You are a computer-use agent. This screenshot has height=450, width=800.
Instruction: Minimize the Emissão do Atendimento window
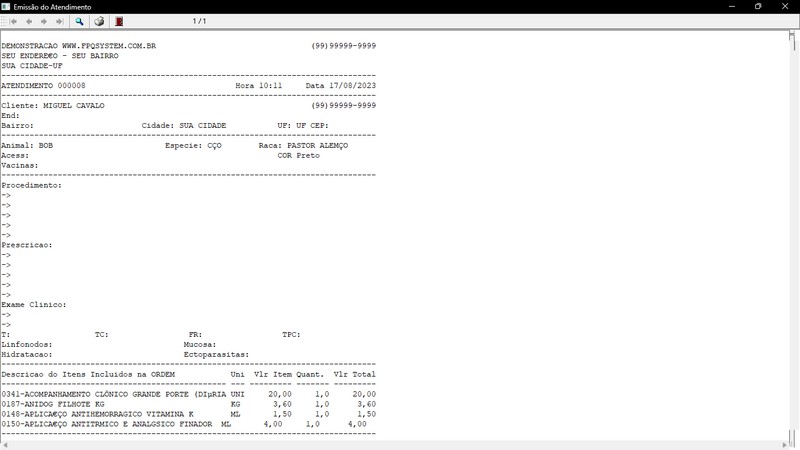click(732, 7)
